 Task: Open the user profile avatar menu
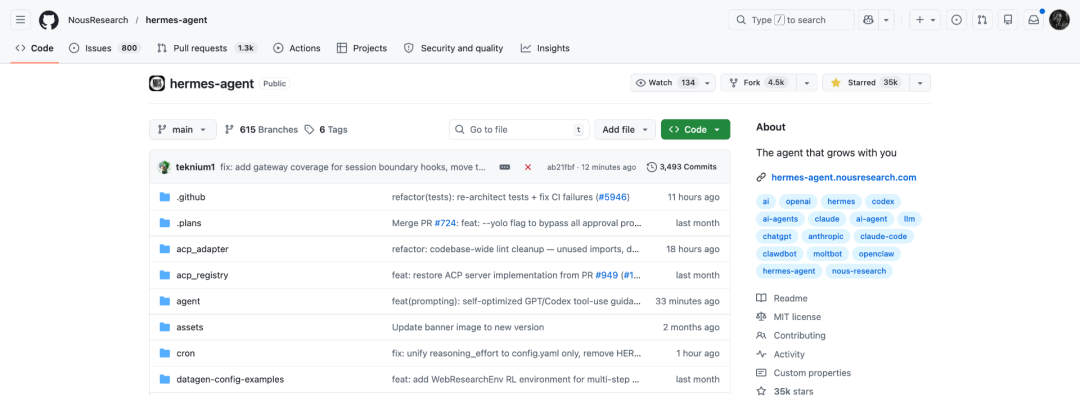[1059, 20]
